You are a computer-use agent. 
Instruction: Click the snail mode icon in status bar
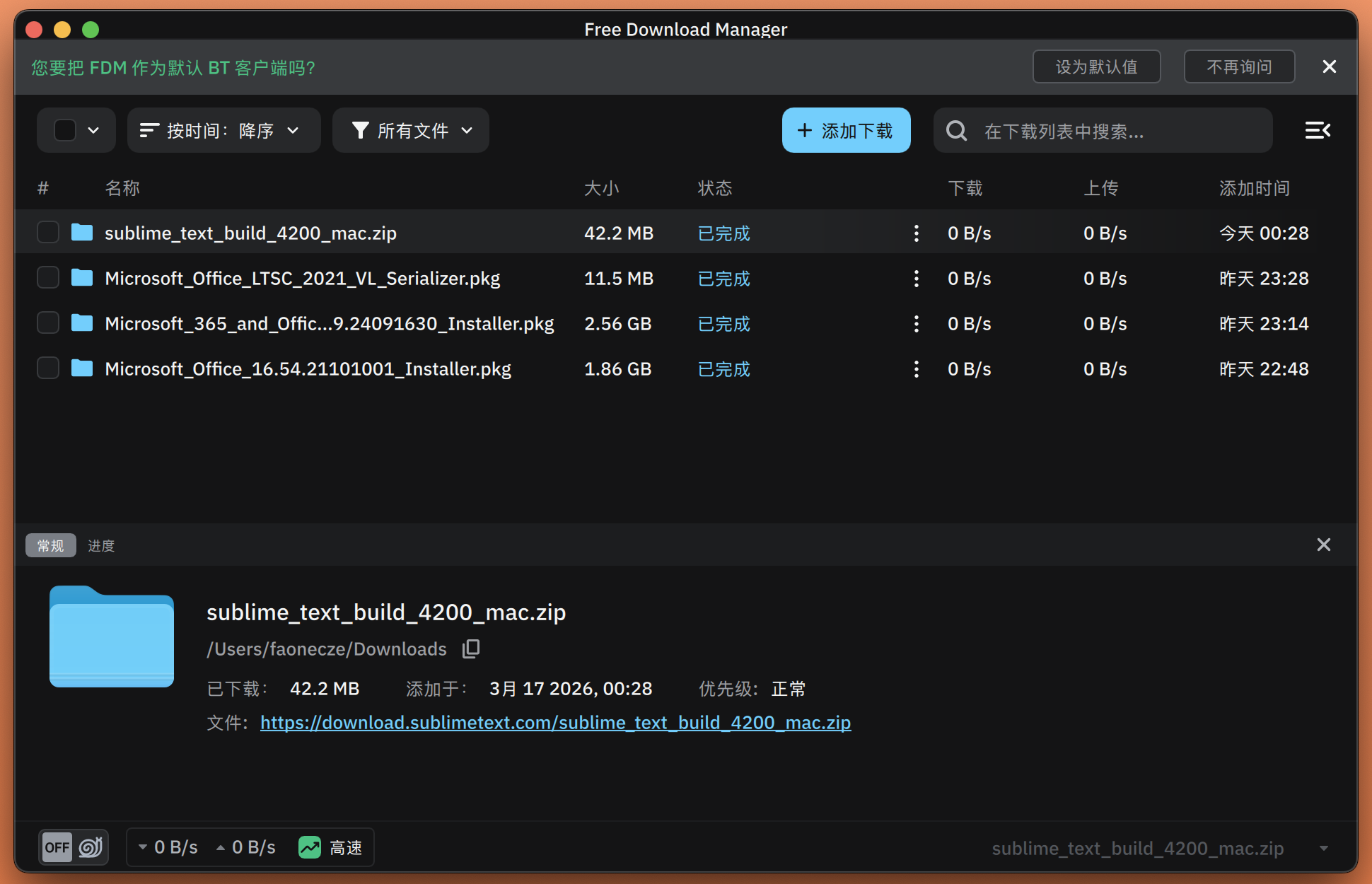(x=91, y=847)
